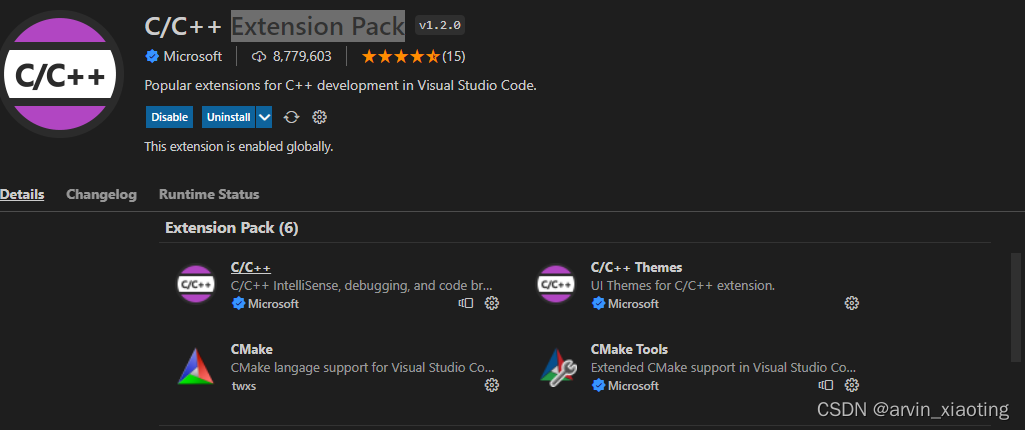1025x430 pixels.
Task: Click the C/C++ extension icon in pack list
Action: point(196,284)
